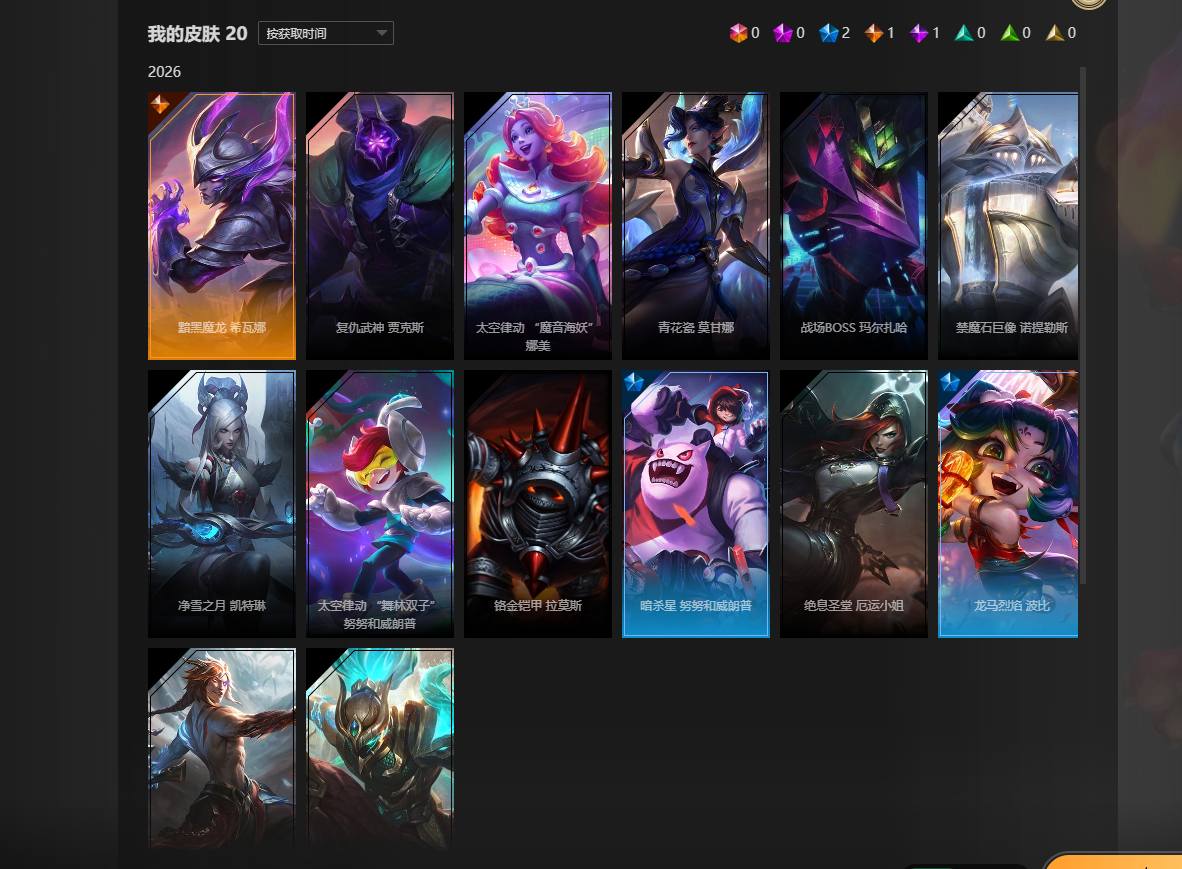This screenshot has width=1182, height=869.
Task: Click the count 2 beside blue gem
Action: point(846,33)
